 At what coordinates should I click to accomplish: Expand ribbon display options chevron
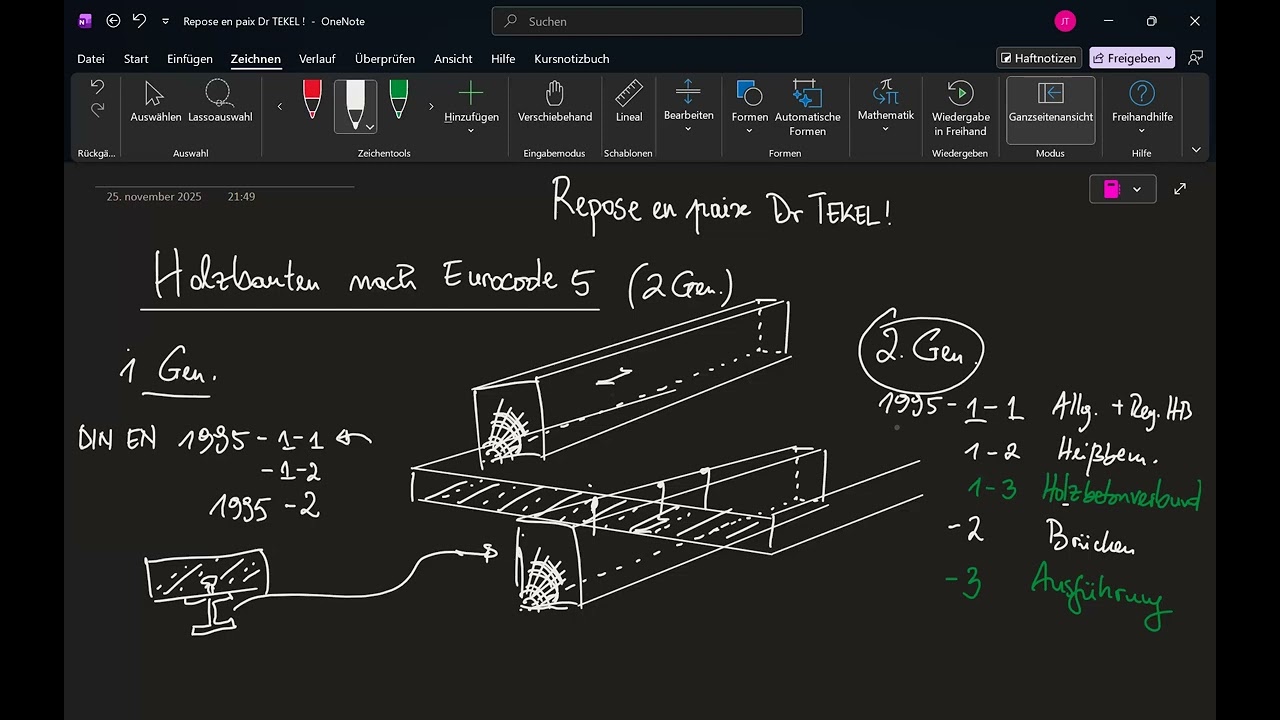point(1196,149)
